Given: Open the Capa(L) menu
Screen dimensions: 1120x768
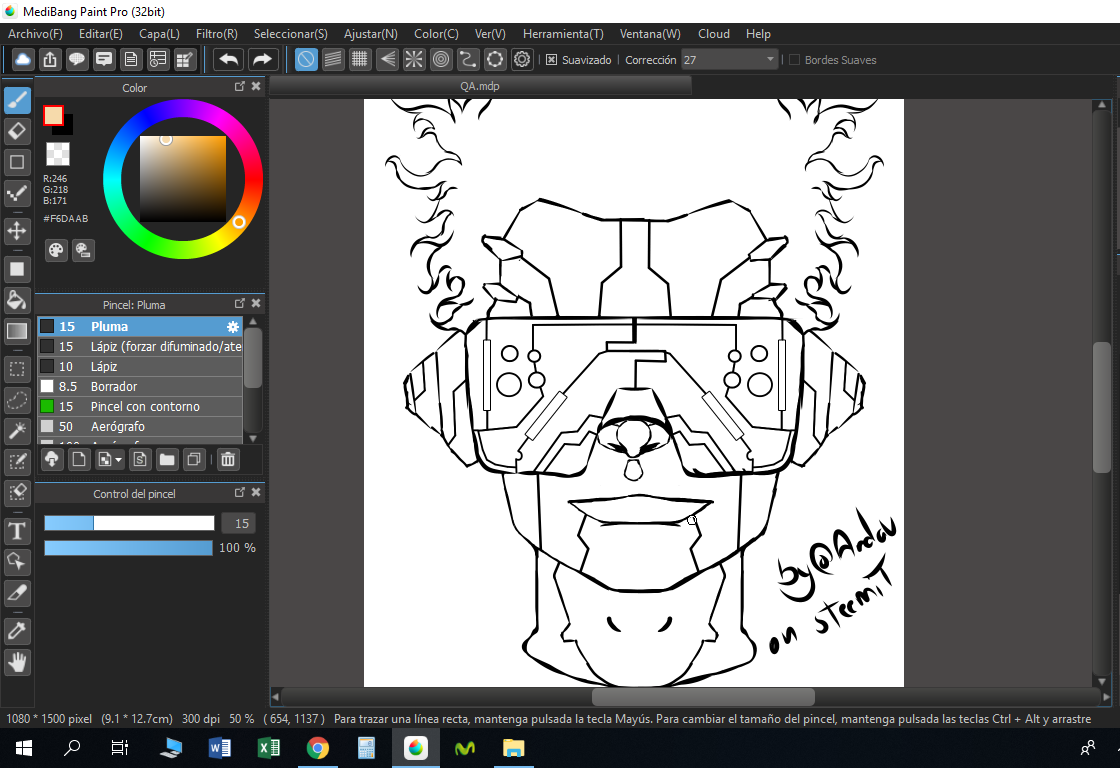Looking at the screenshot, I should [159, 34].
